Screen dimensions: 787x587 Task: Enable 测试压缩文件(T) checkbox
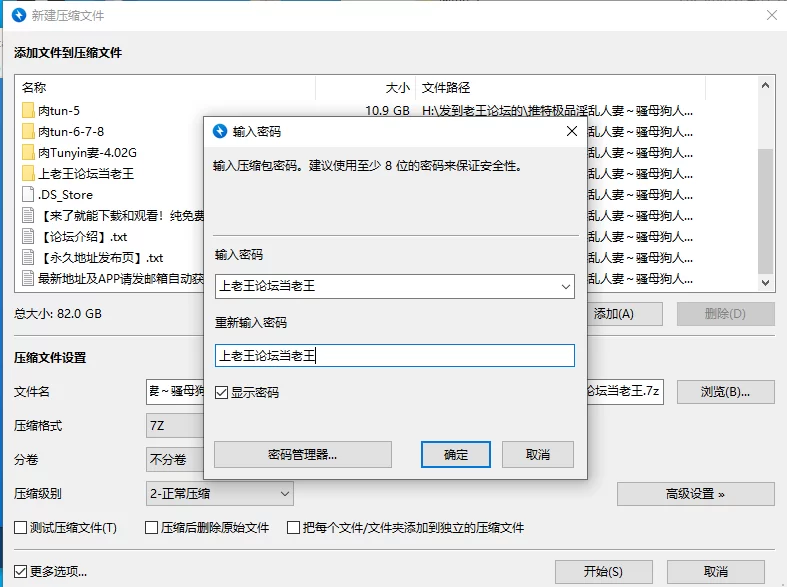(x=21, y=528)
